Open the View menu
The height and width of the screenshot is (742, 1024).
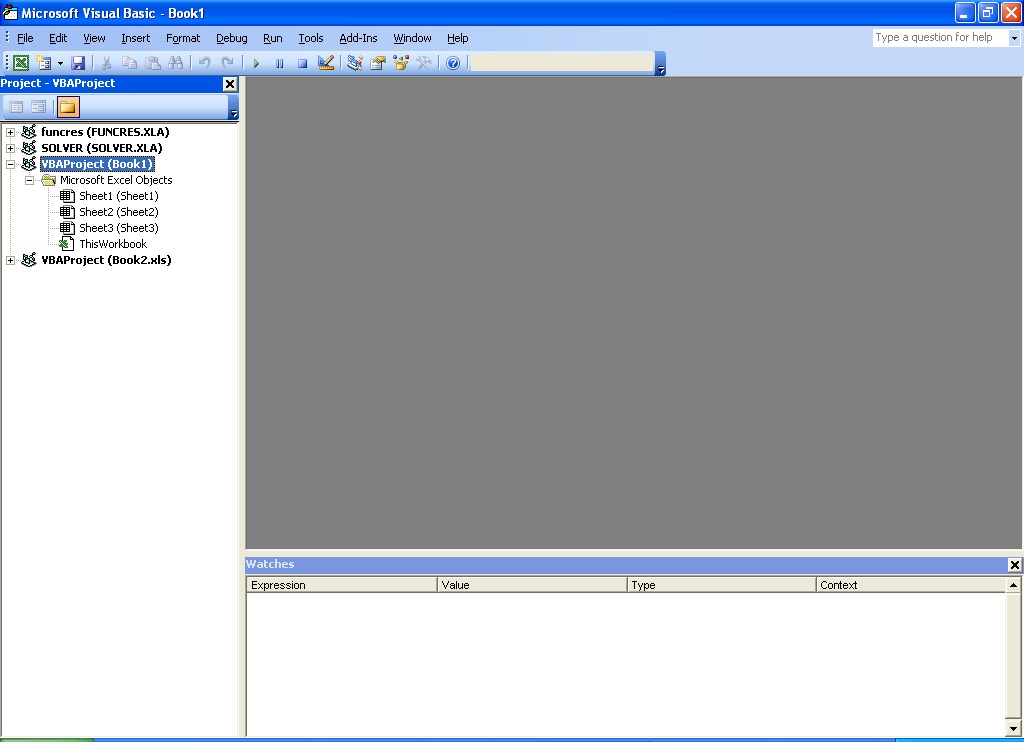pos(94,38)
